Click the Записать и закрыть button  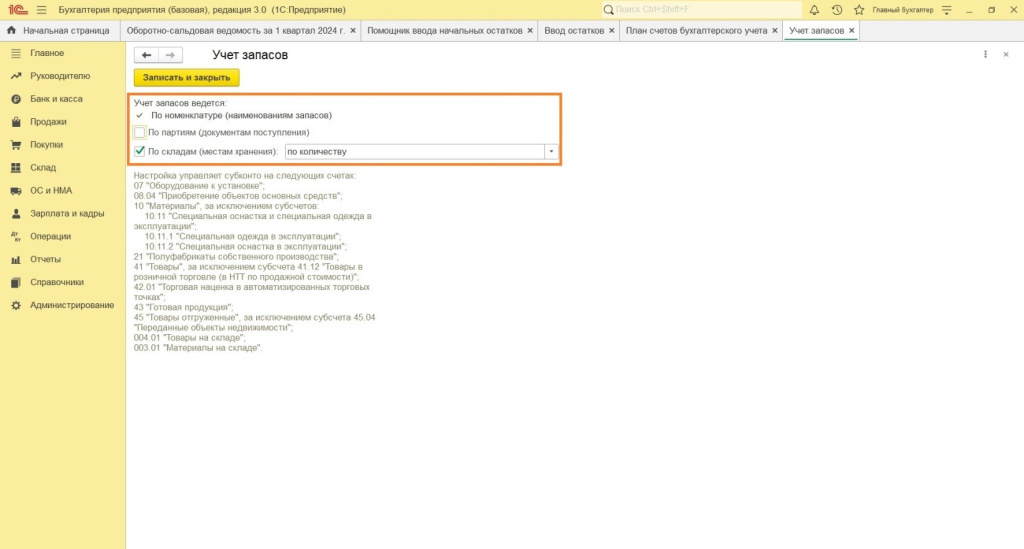pos(187,77)
